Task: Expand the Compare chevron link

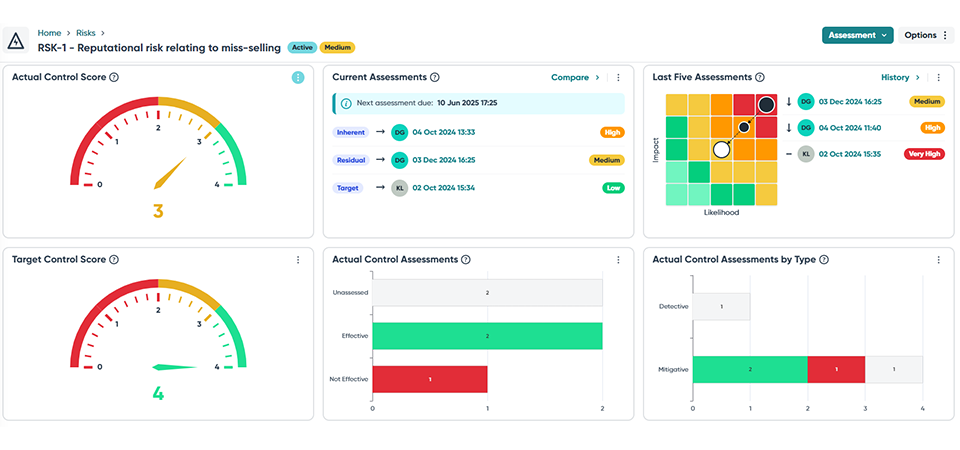Action: (575, 78)
